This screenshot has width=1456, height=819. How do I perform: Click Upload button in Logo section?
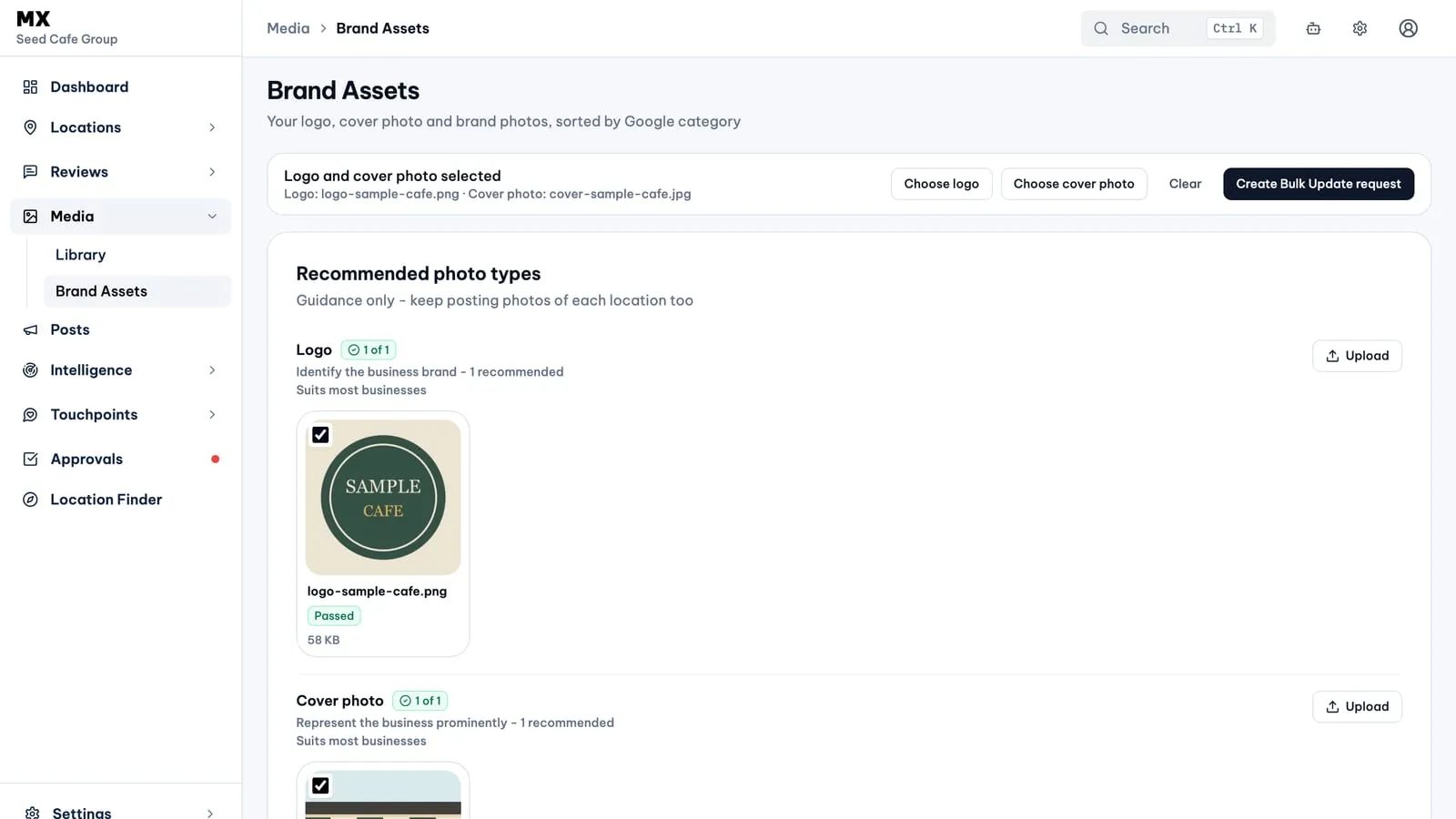1357,356
